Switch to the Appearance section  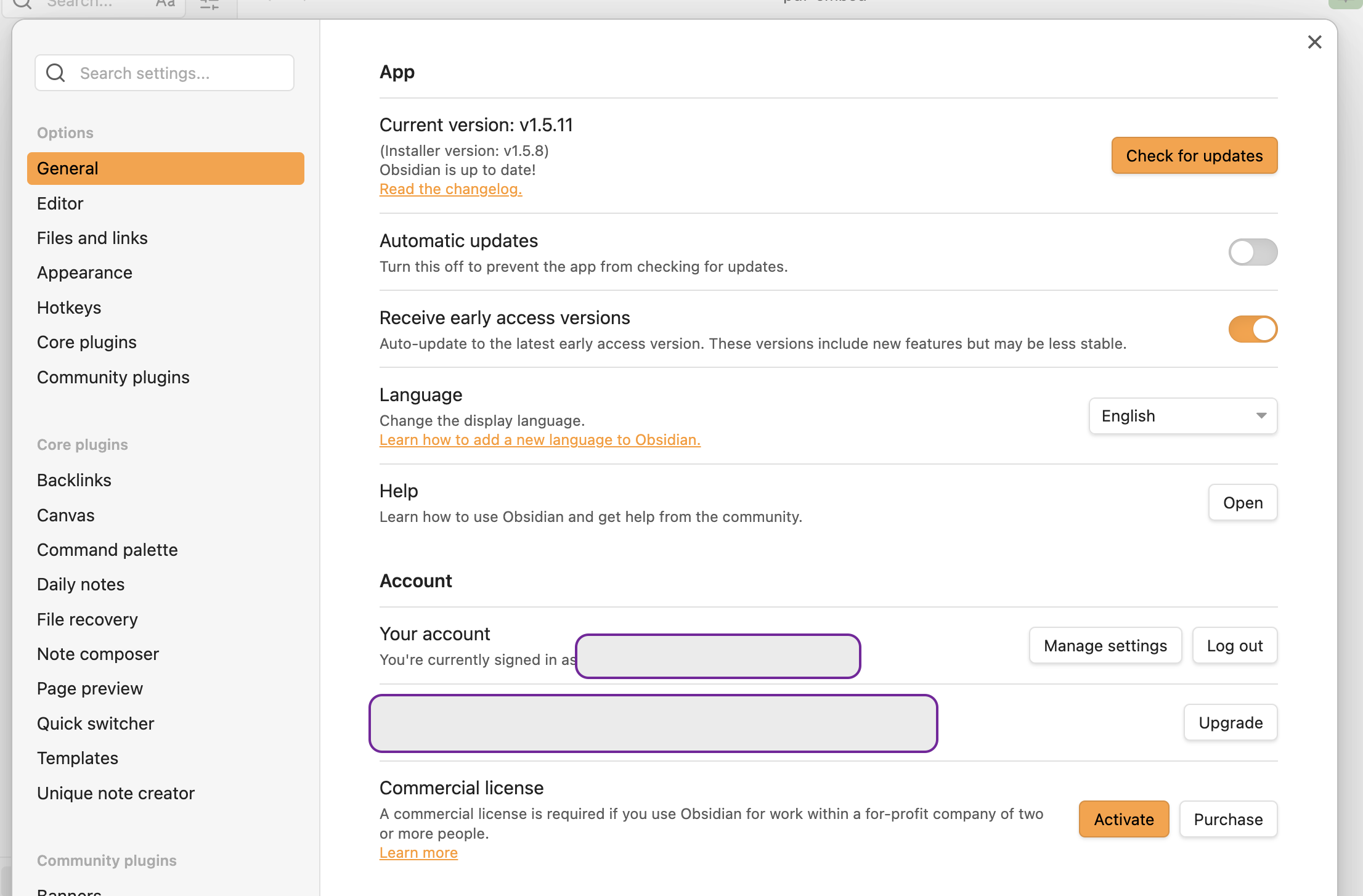tap(84, 272)
